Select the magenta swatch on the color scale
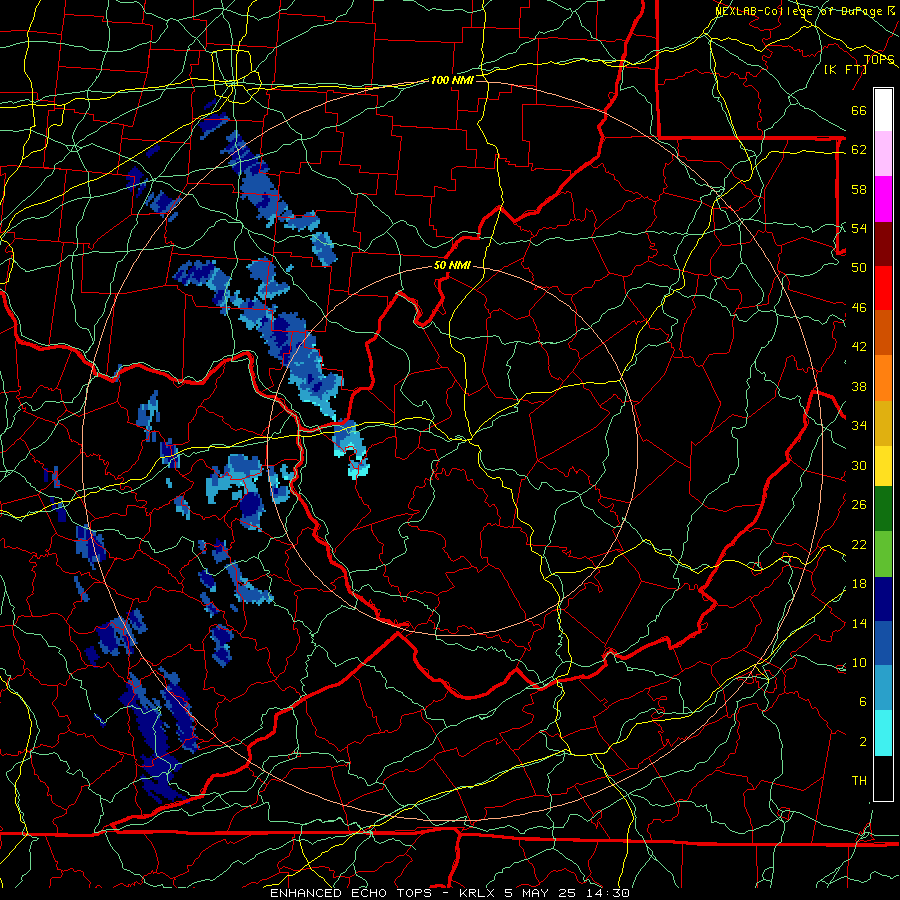The height and width of the screenshot is (900, 900). pos(883,199)
